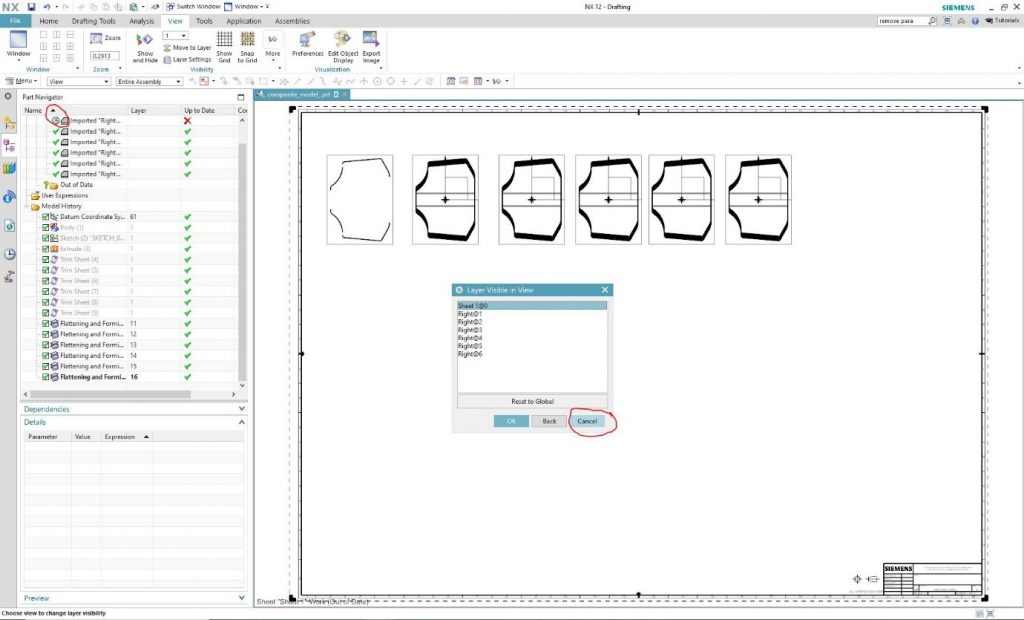Switch to the Drafting Tools tab
Screen dimensions: 1024x620
(93, 21)
